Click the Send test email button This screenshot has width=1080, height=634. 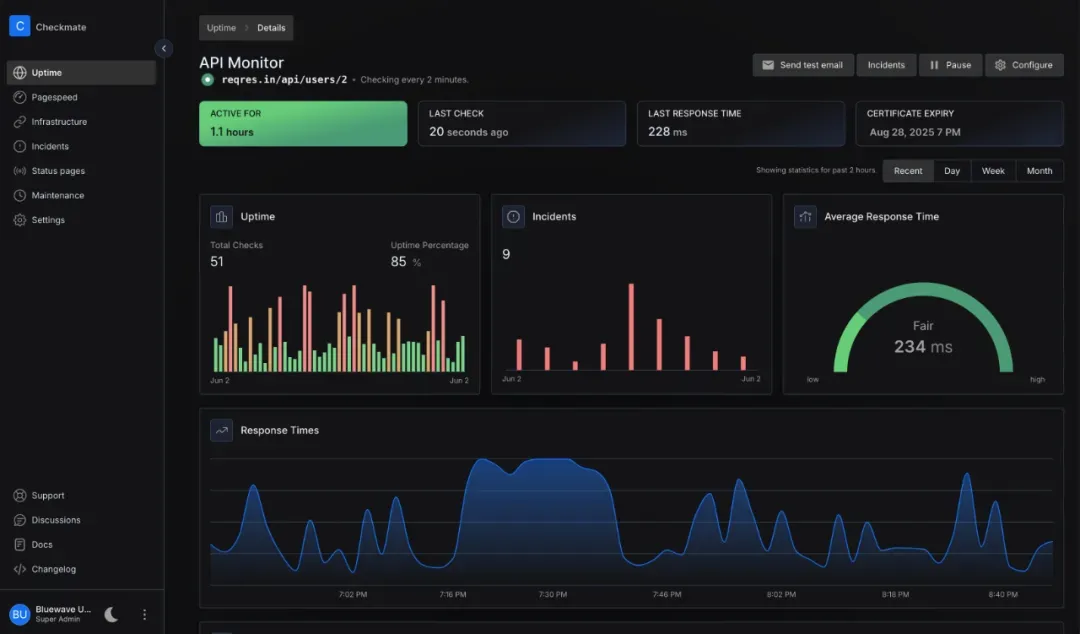801,65
